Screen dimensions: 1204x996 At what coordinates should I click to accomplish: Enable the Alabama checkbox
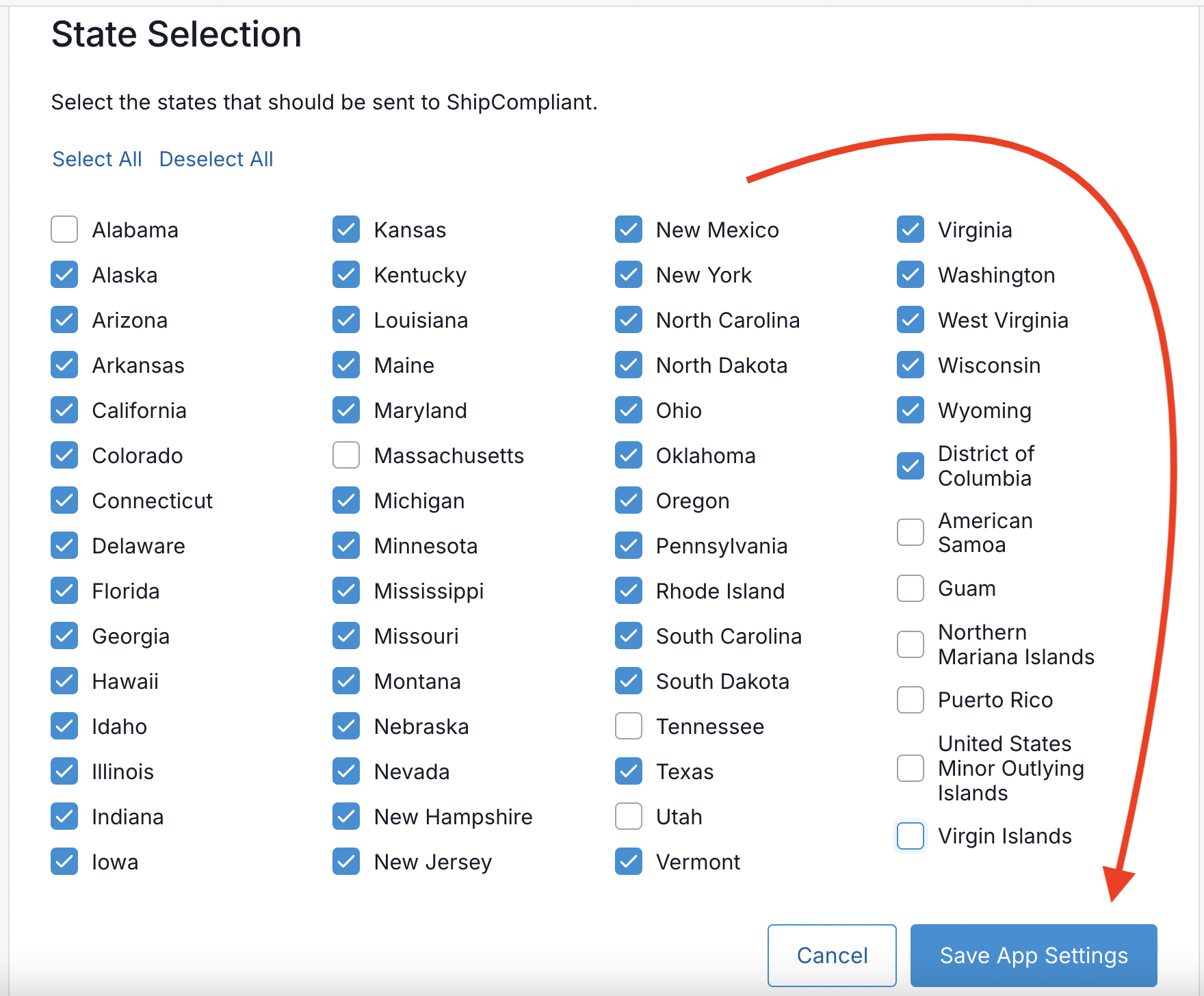[64, 229]
